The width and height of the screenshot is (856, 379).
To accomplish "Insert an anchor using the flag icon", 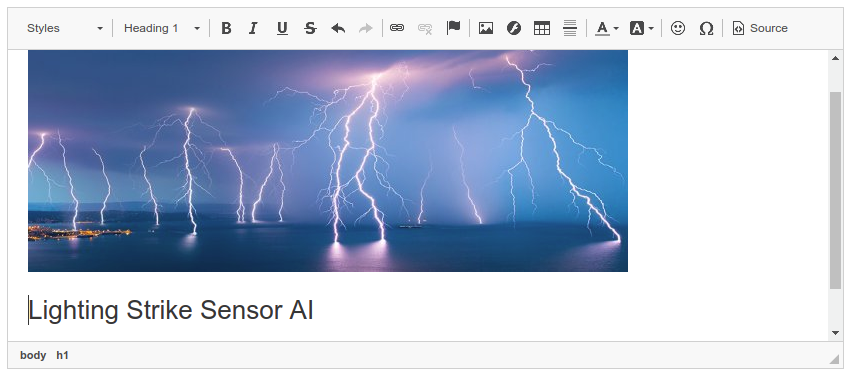I will click(x=453, y=28).
